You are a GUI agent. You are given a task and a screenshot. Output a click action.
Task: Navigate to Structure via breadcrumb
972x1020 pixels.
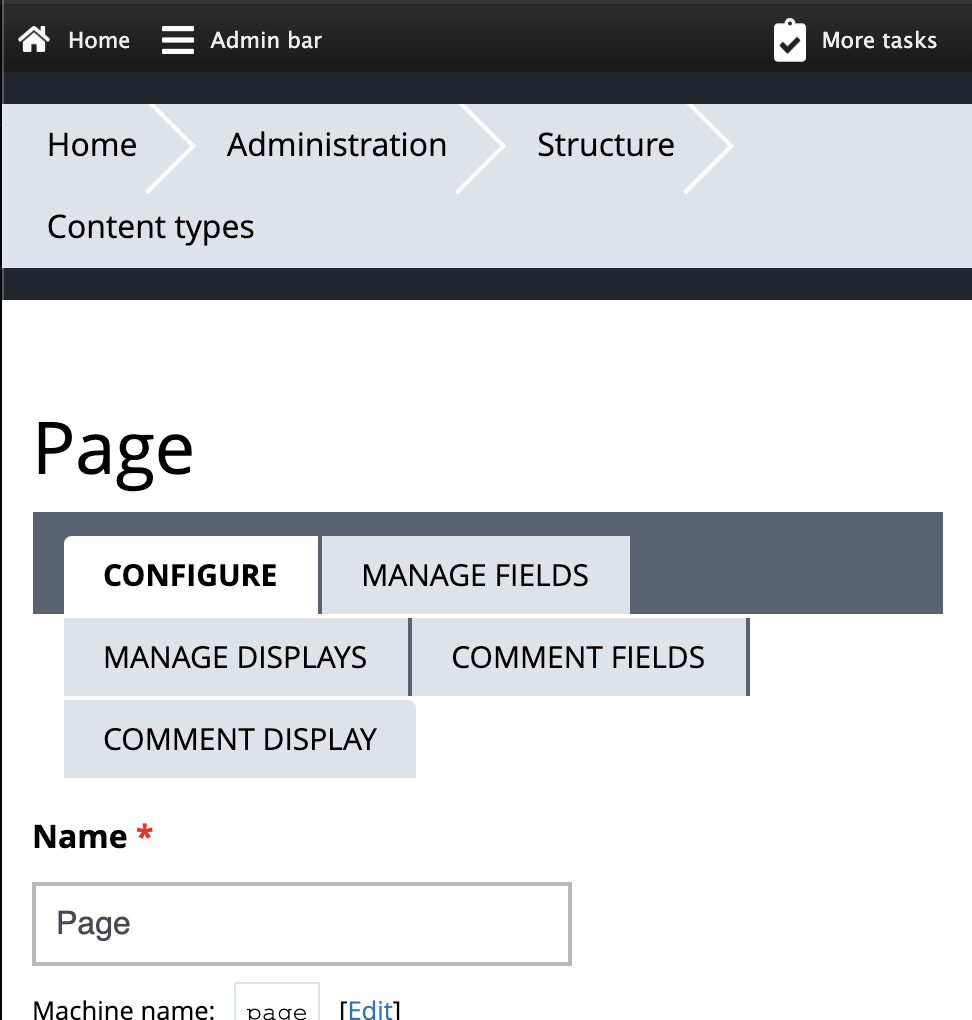tap(605, 145)
